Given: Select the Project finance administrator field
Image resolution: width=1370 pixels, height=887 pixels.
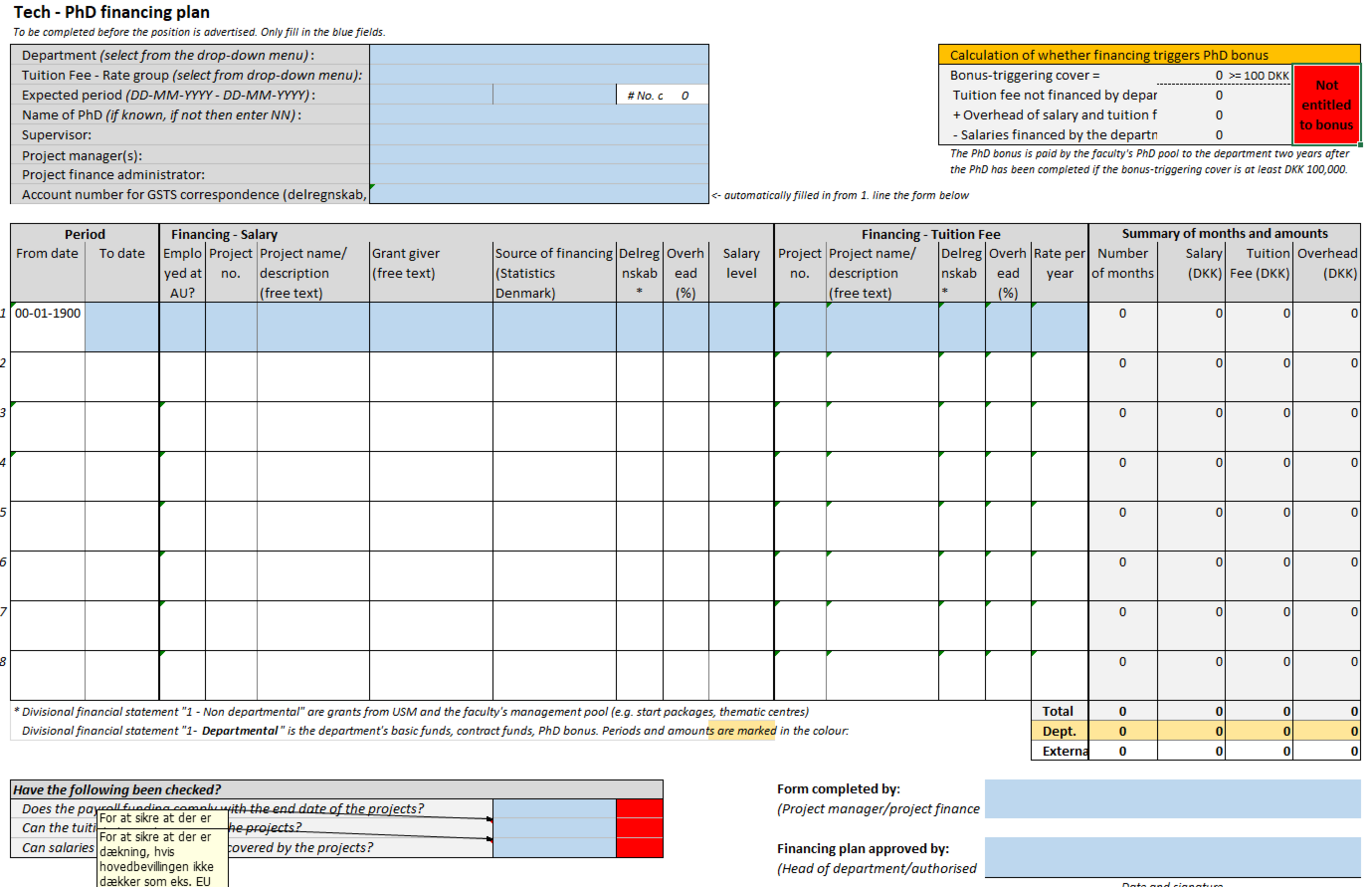Looking at the screenshot, I should click(539, 174).
